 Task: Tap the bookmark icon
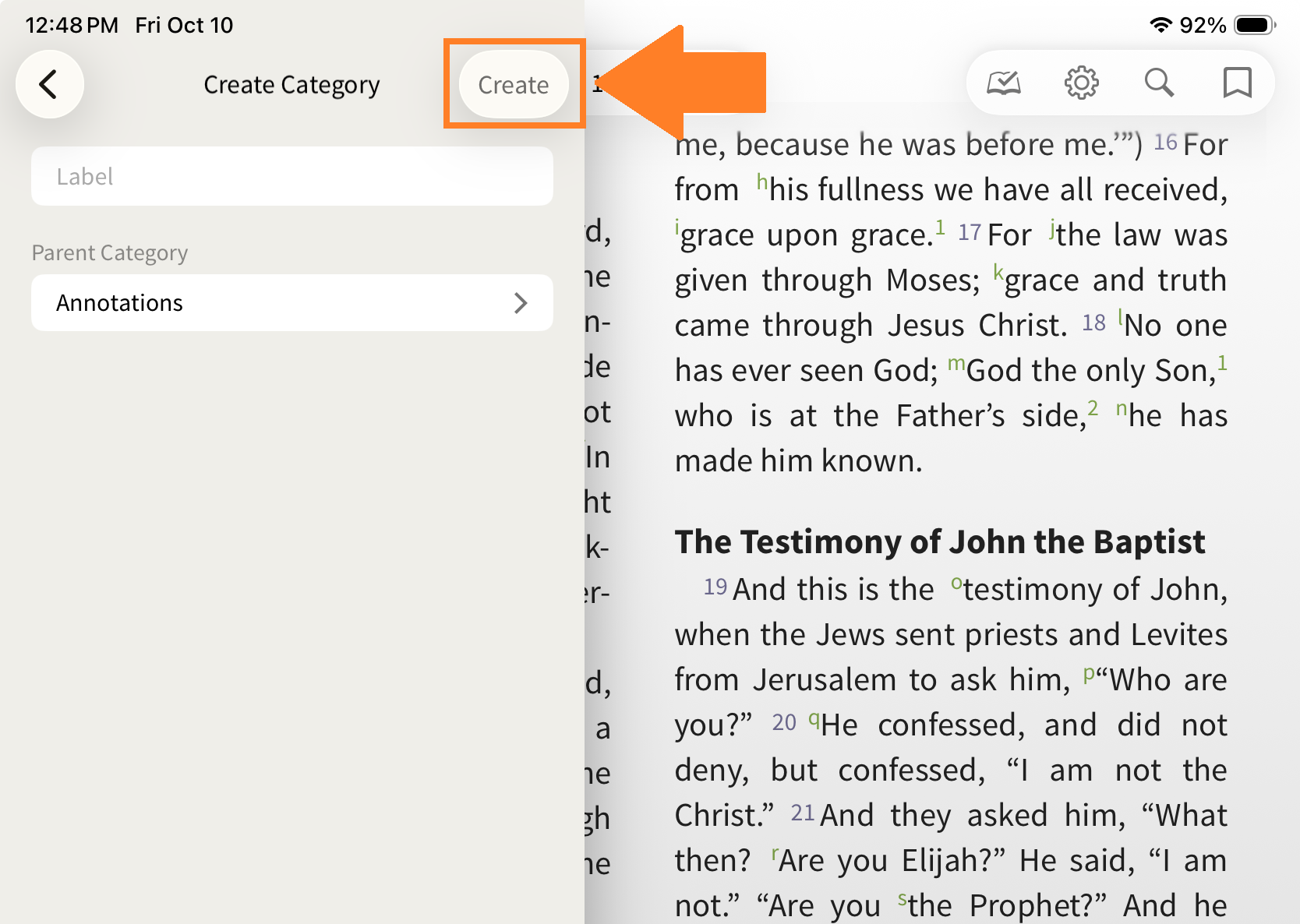click(x=1237, y=83)
